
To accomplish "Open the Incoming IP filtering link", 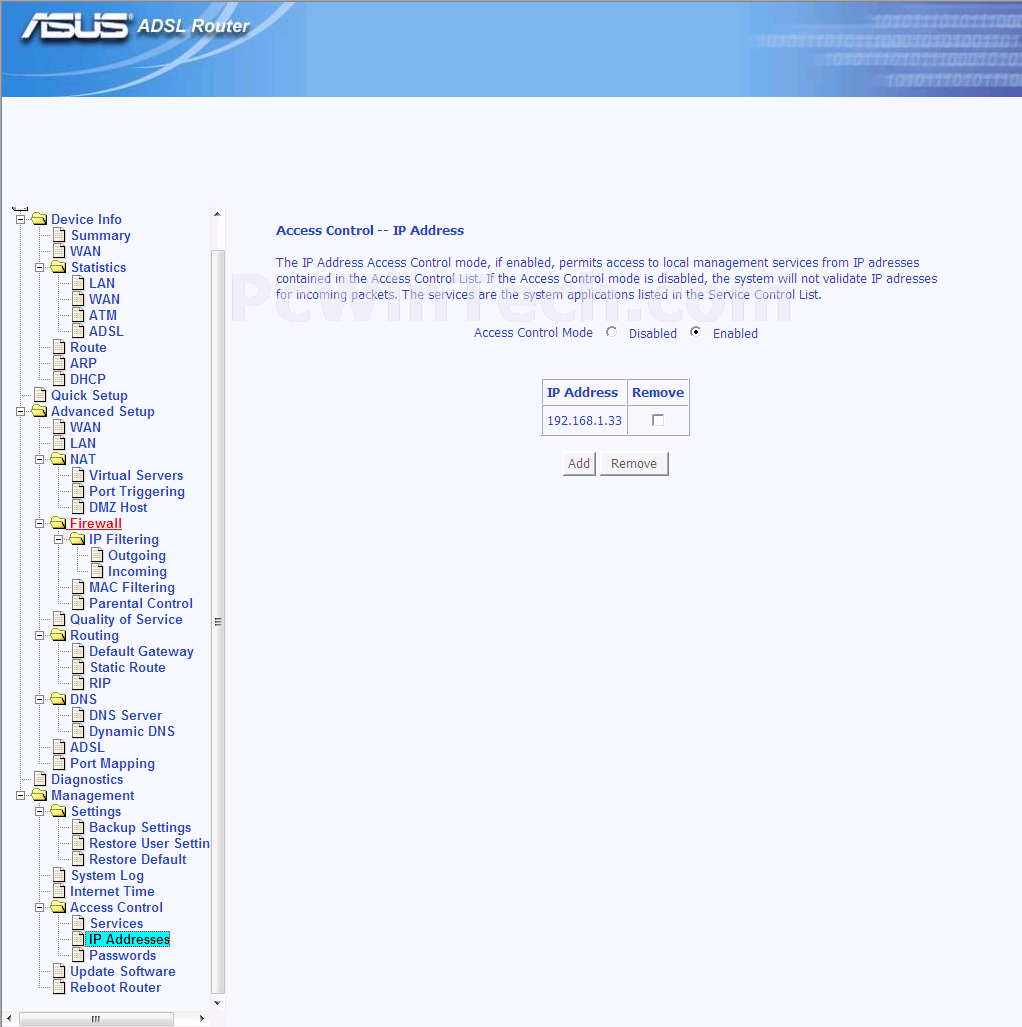I will pos(137,571).
